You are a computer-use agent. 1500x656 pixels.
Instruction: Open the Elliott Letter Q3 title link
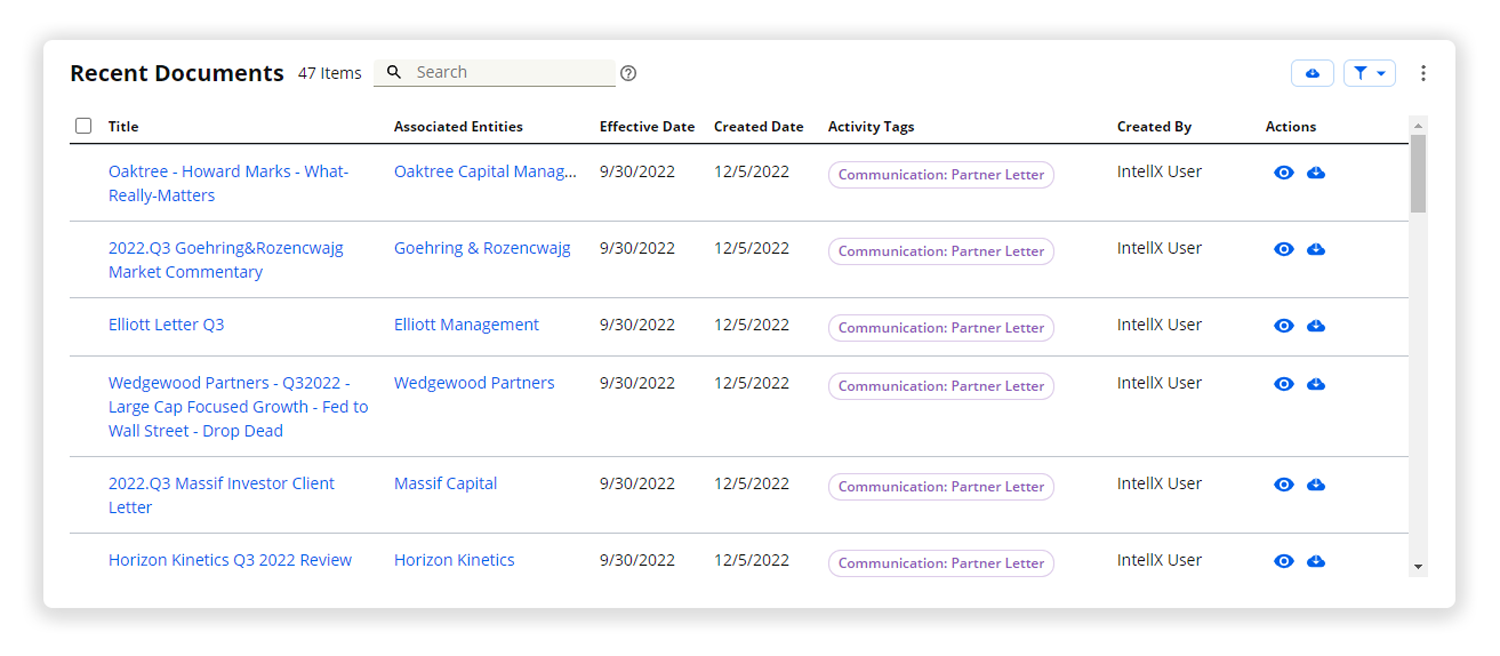(166, 325)
